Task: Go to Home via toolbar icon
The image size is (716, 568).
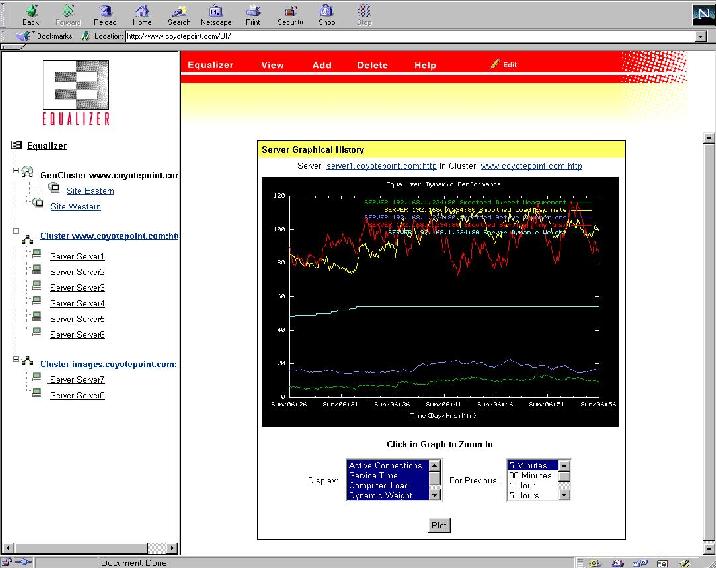Action: tap(141, 13)
